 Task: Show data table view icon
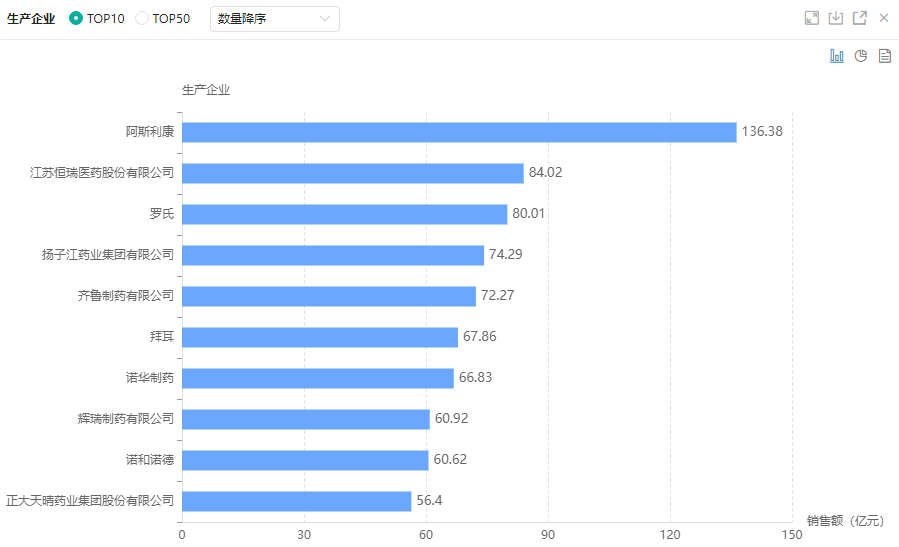[x=884, y=56]
